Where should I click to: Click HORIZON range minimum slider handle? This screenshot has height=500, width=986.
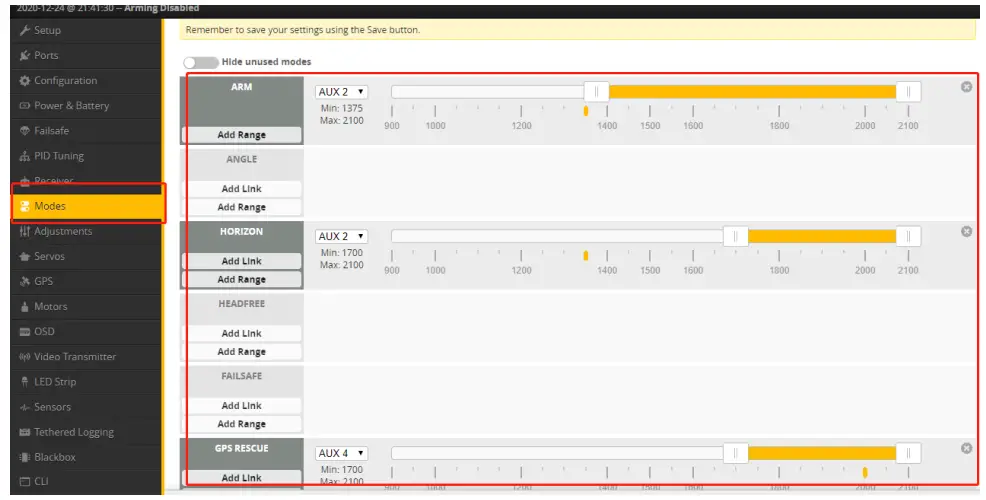[736, 236]
